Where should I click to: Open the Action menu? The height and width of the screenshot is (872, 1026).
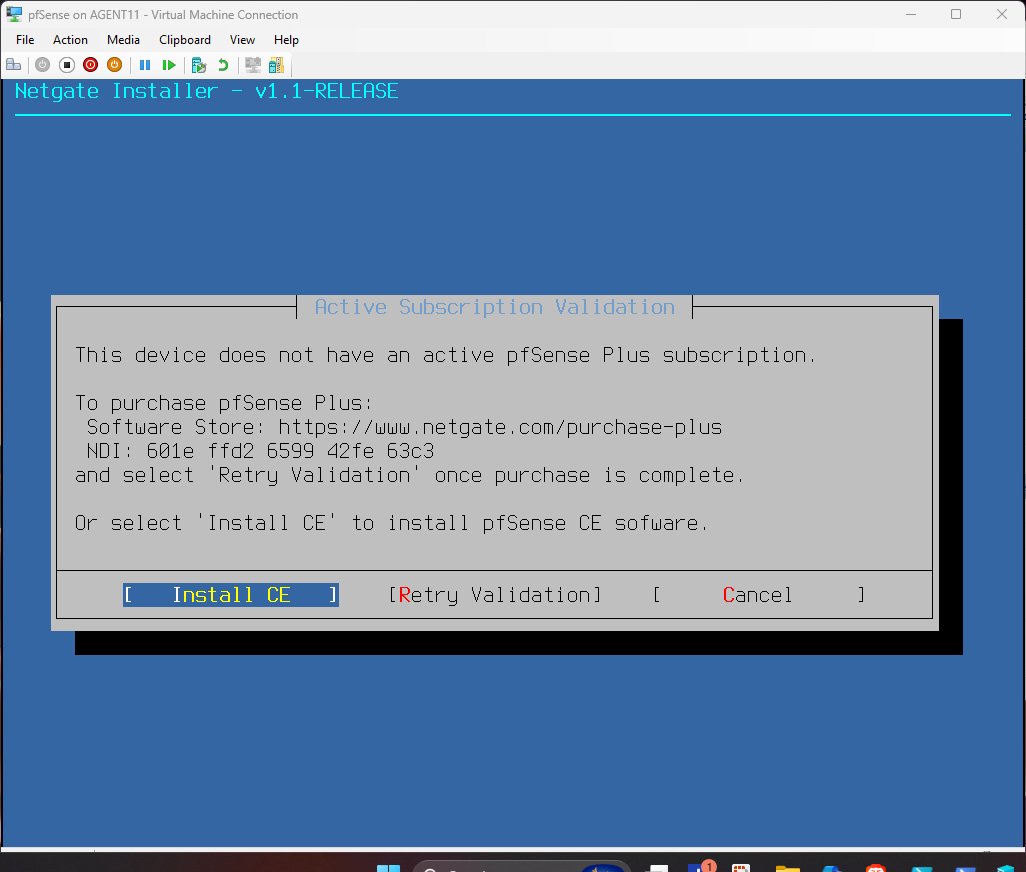tap(70, 40)
